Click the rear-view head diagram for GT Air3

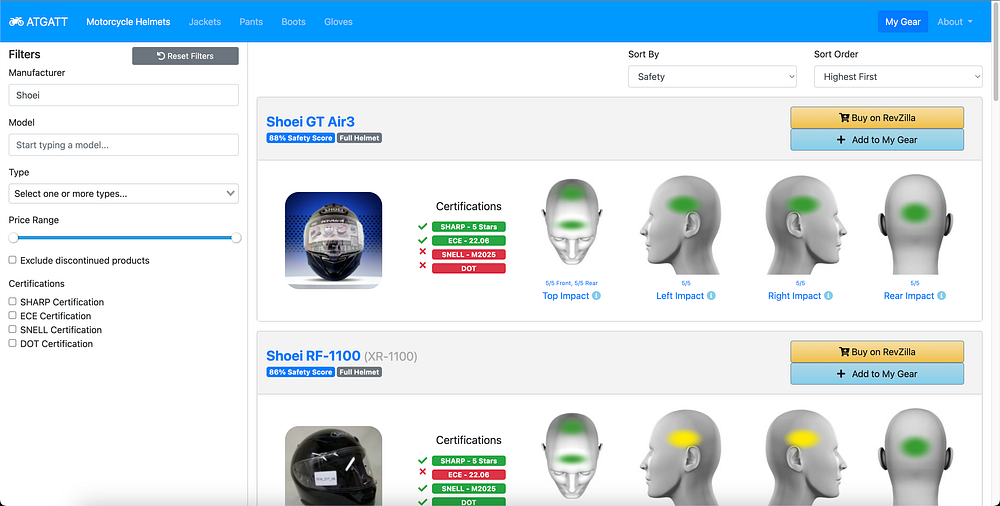tap(915, 225)
